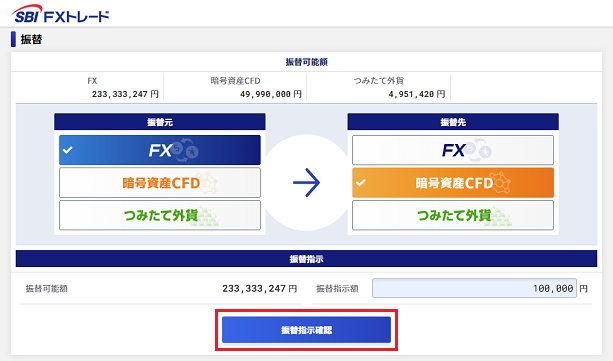Click the blue arrow between source and destination
Image resolution: width=613 pixels, height=361 pixels.
click(x=306, y=183)
